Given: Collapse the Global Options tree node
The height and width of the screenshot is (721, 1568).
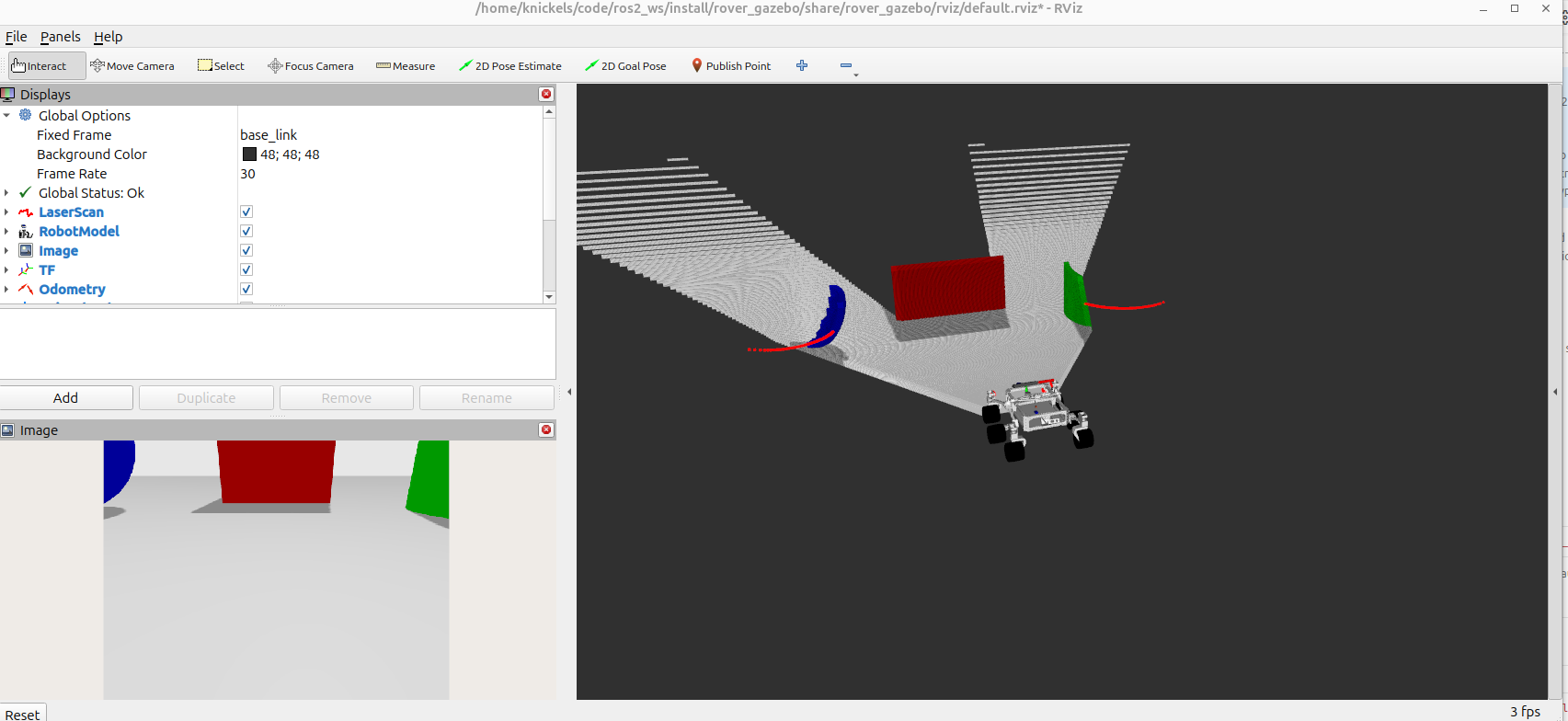Looking at the screenshot, I should 7,116.
